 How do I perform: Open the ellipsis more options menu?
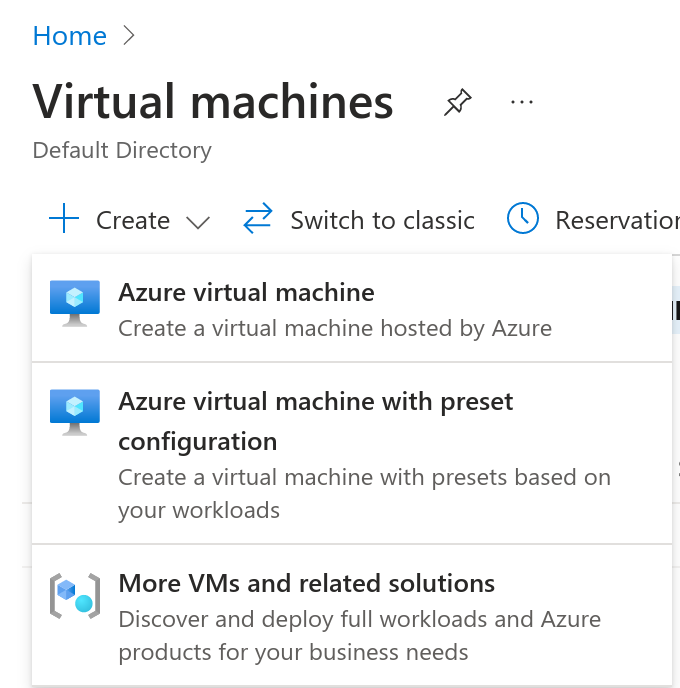pos(522,102)
